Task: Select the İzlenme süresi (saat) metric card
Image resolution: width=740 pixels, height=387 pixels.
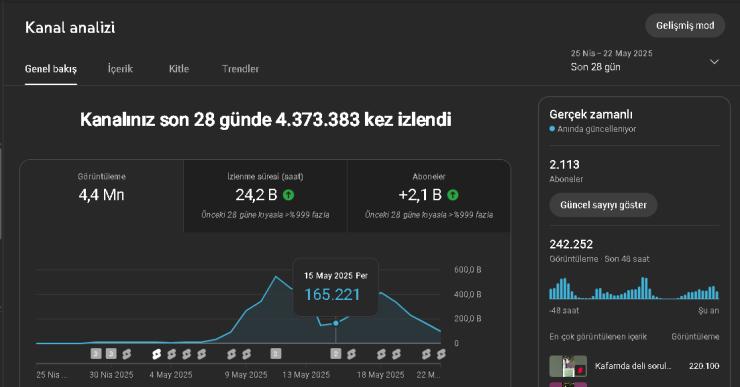Action: (x=265, y=195)
